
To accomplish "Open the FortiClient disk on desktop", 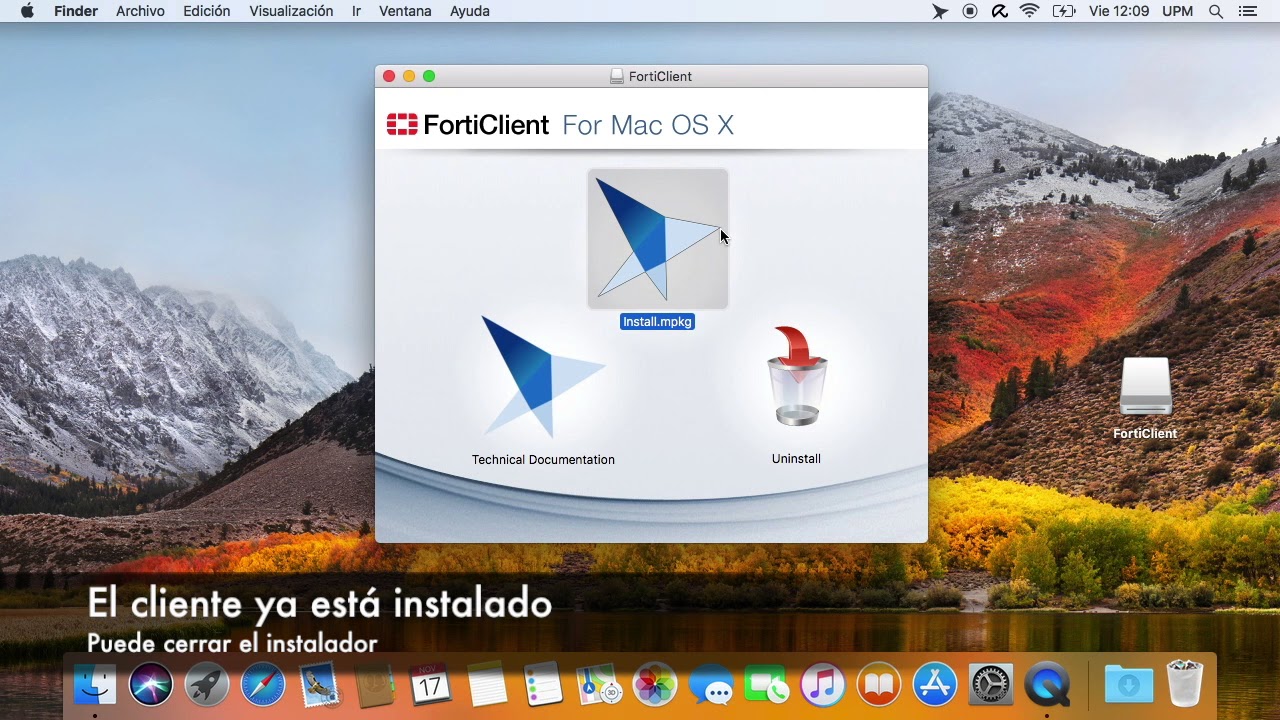I will (x=1145, y=387).
